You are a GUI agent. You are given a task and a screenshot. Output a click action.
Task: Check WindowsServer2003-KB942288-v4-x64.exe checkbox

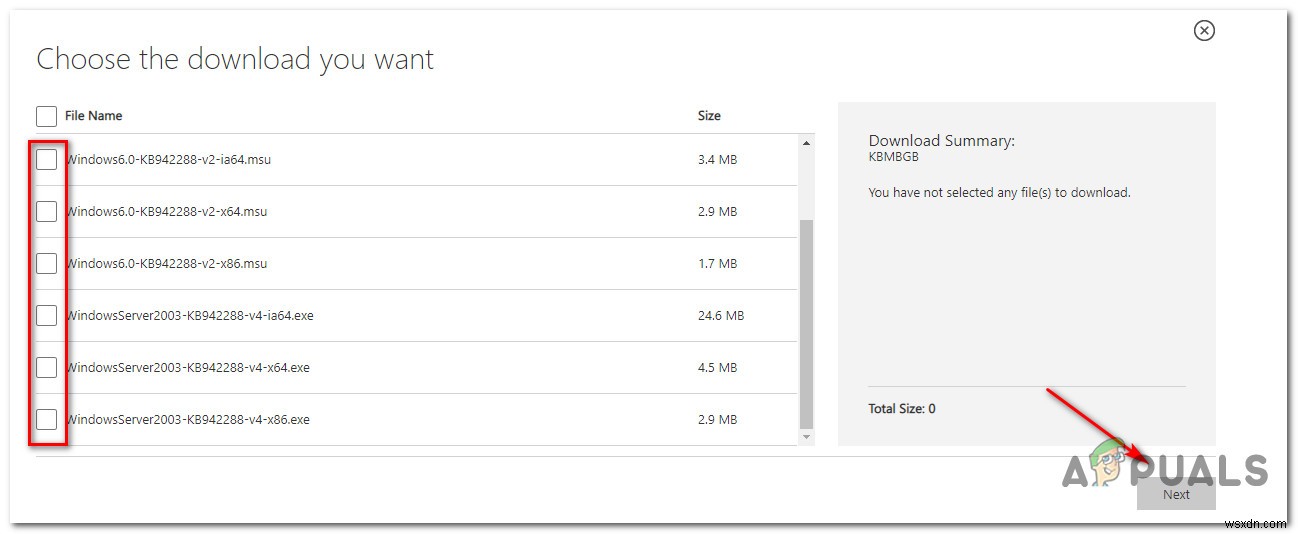[x=46, y=368]
